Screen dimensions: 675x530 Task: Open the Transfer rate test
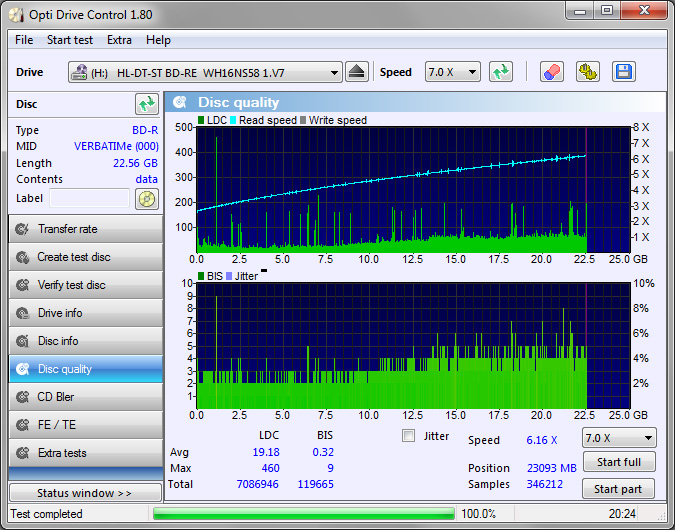pos(85,229)
